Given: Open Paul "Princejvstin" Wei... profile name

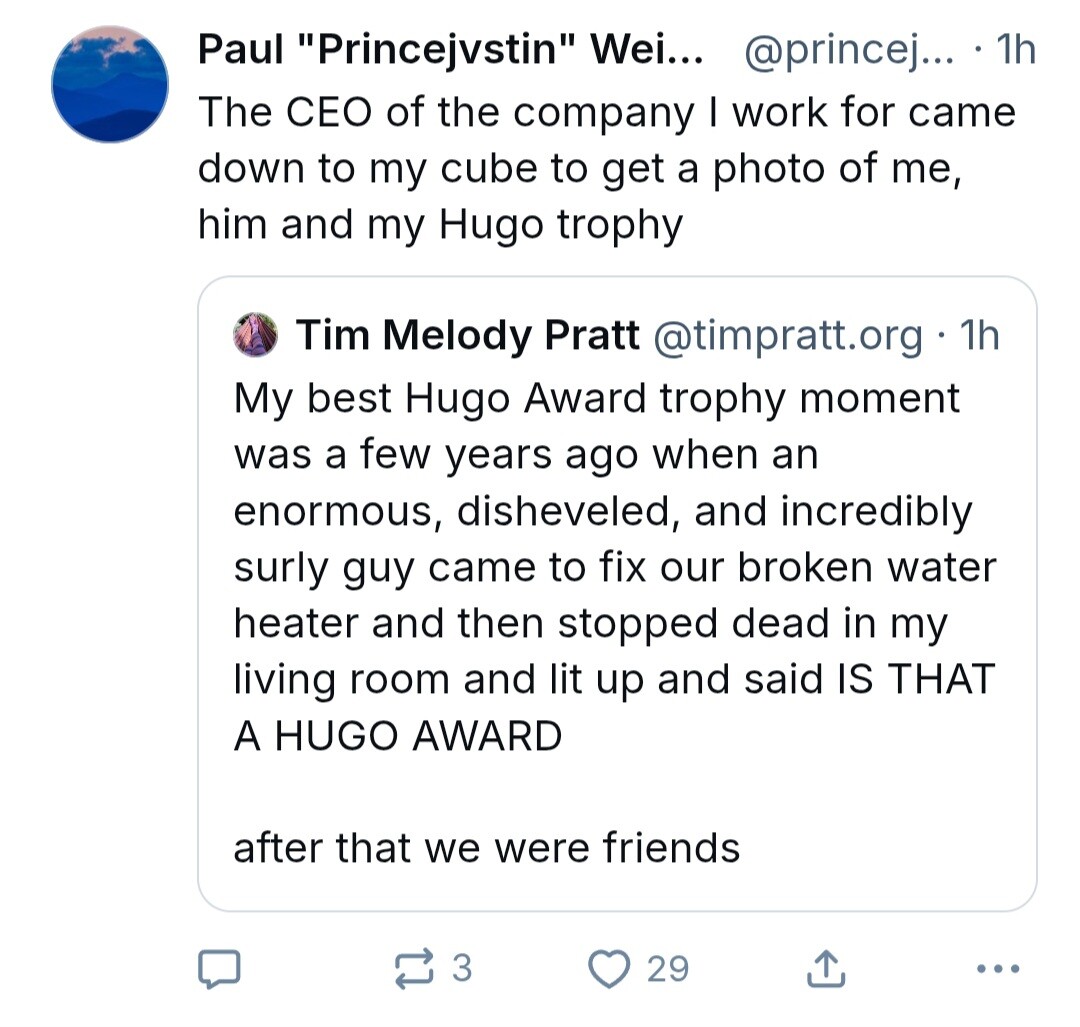Looking at the screenshot, I should (x=450, y=50).
